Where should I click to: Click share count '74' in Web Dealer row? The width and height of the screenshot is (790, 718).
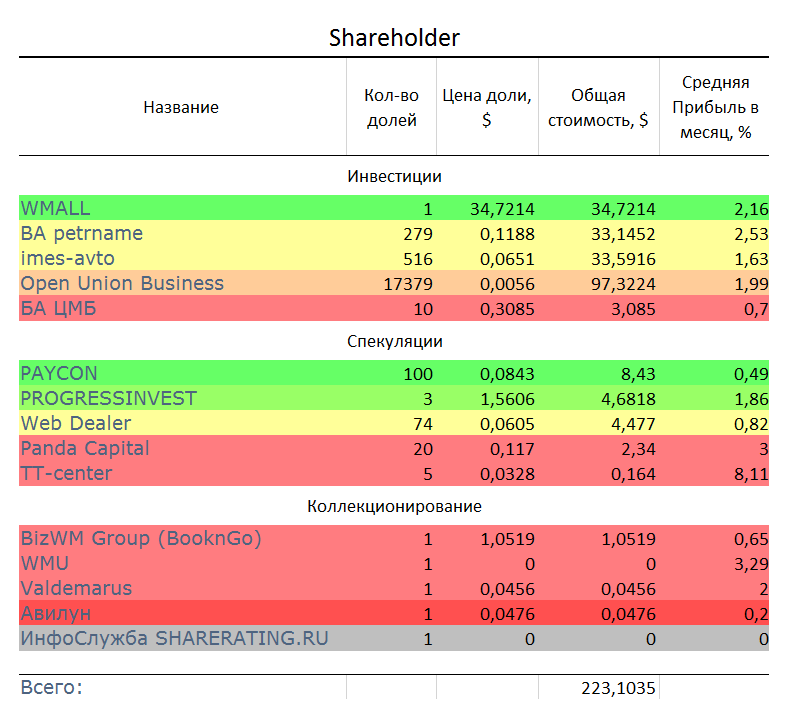click(x=423, y=424)
